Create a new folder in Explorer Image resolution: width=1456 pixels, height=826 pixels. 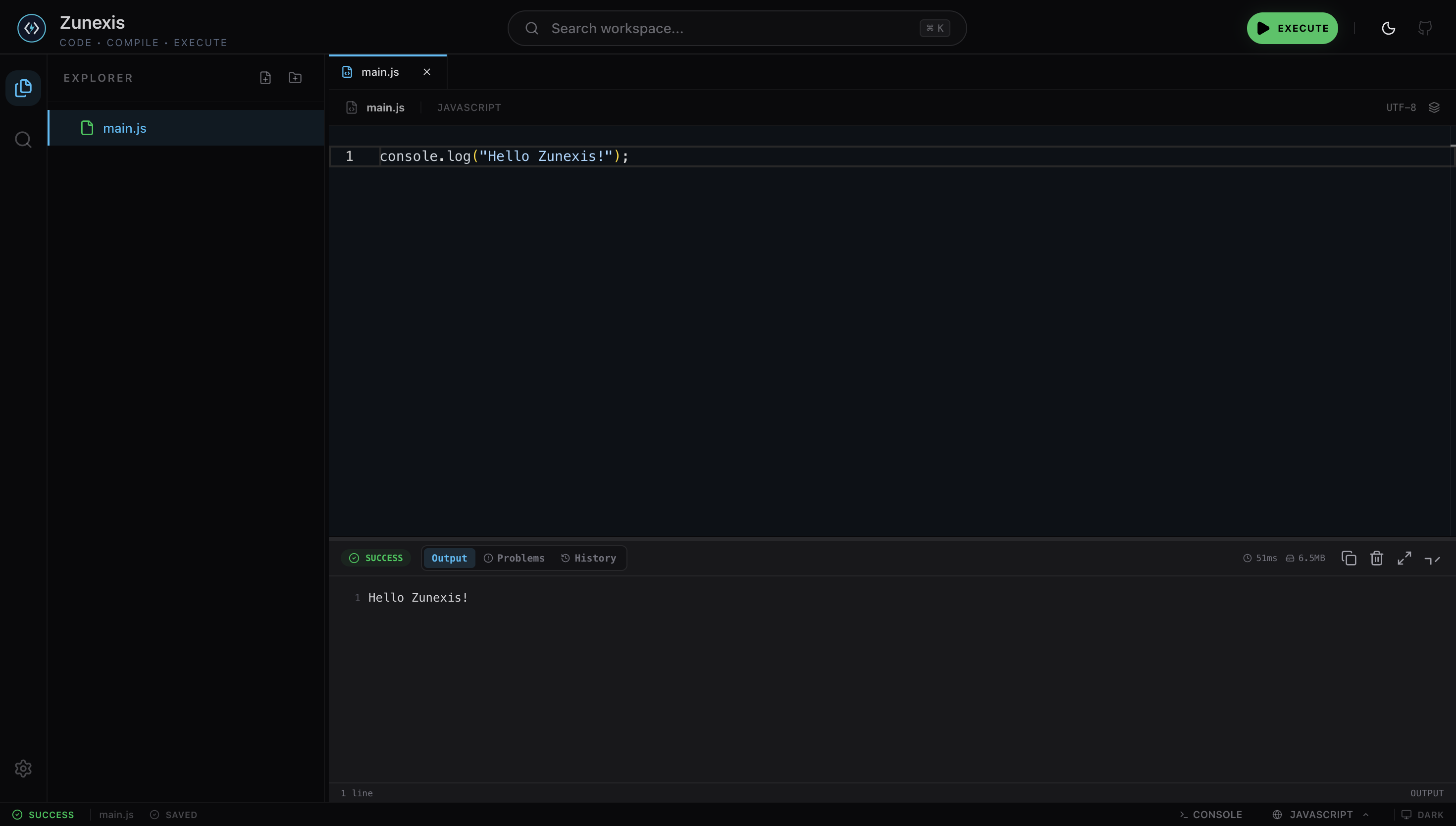295,78
